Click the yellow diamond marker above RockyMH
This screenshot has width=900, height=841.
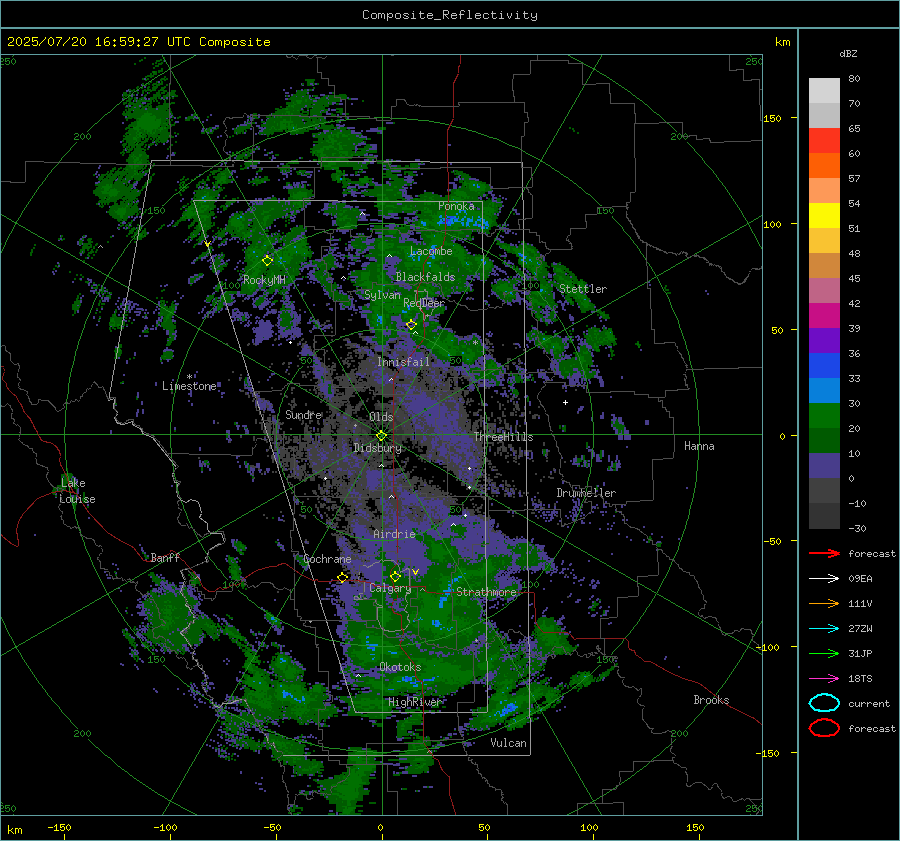(x=267, y=261)
